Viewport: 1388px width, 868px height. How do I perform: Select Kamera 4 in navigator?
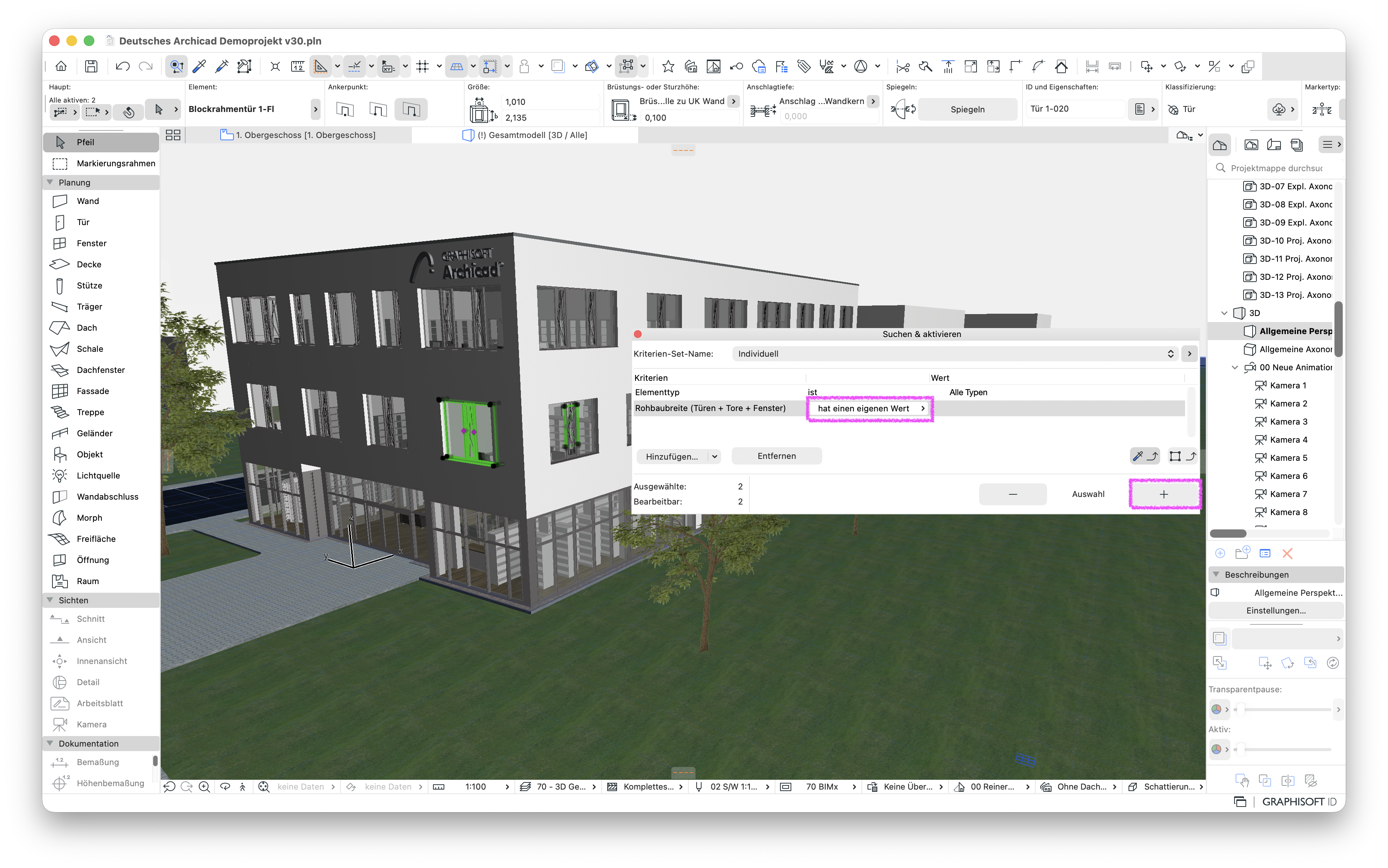point(1289,440)
